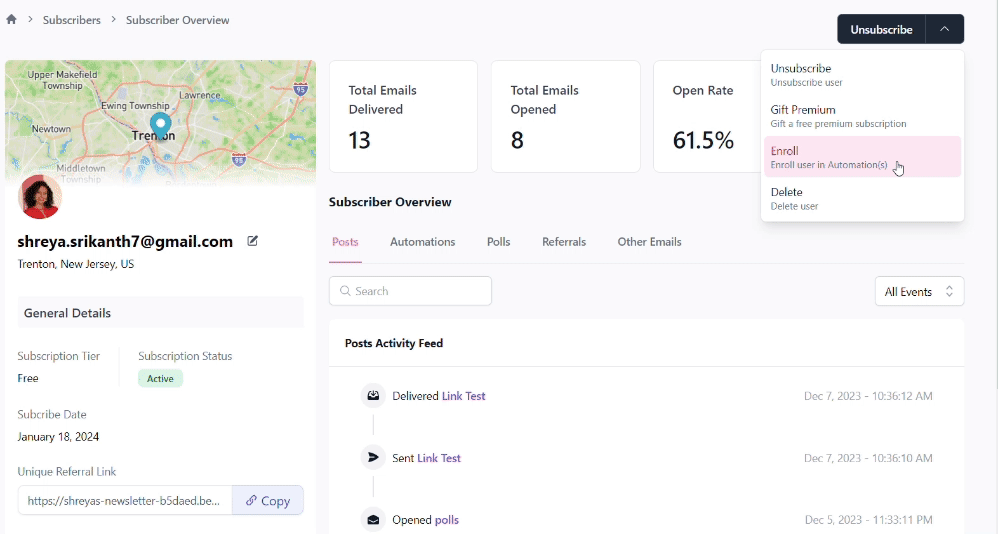Select Gift Premium menu option
This screenshot has height=534, width=998.
tap(862, 116)
